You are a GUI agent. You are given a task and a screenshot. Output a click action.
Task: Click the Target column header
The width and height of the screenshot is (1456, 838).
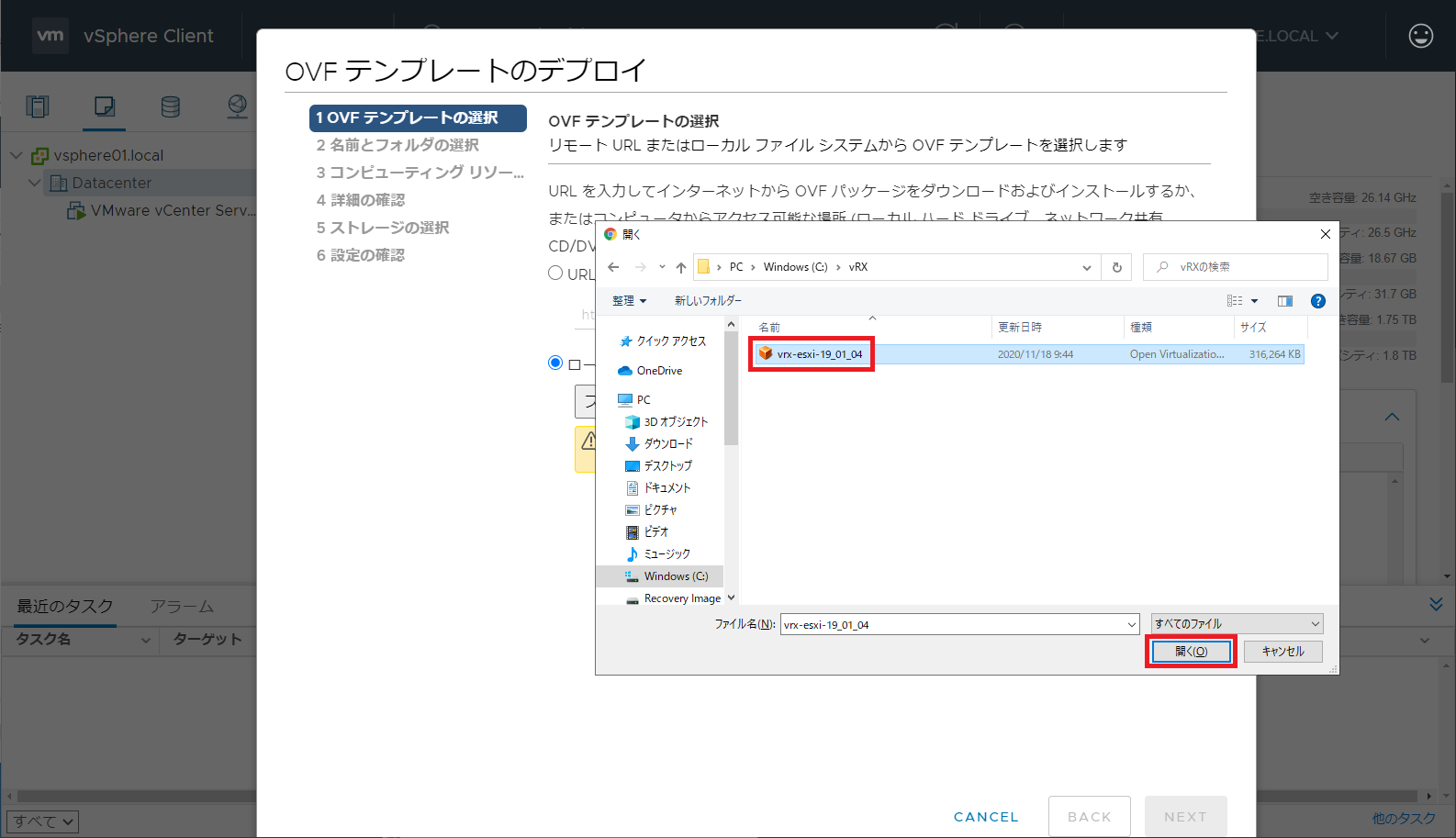[x=207, y=639]
